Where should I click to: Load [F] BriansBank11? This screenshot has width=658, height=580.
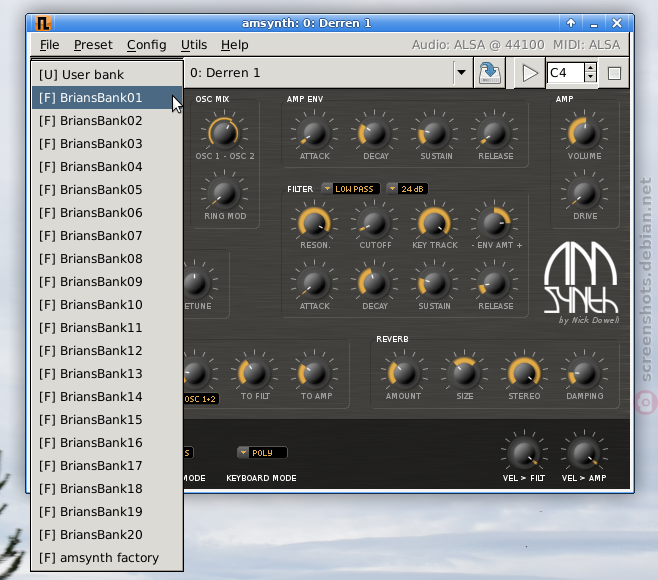107,328
